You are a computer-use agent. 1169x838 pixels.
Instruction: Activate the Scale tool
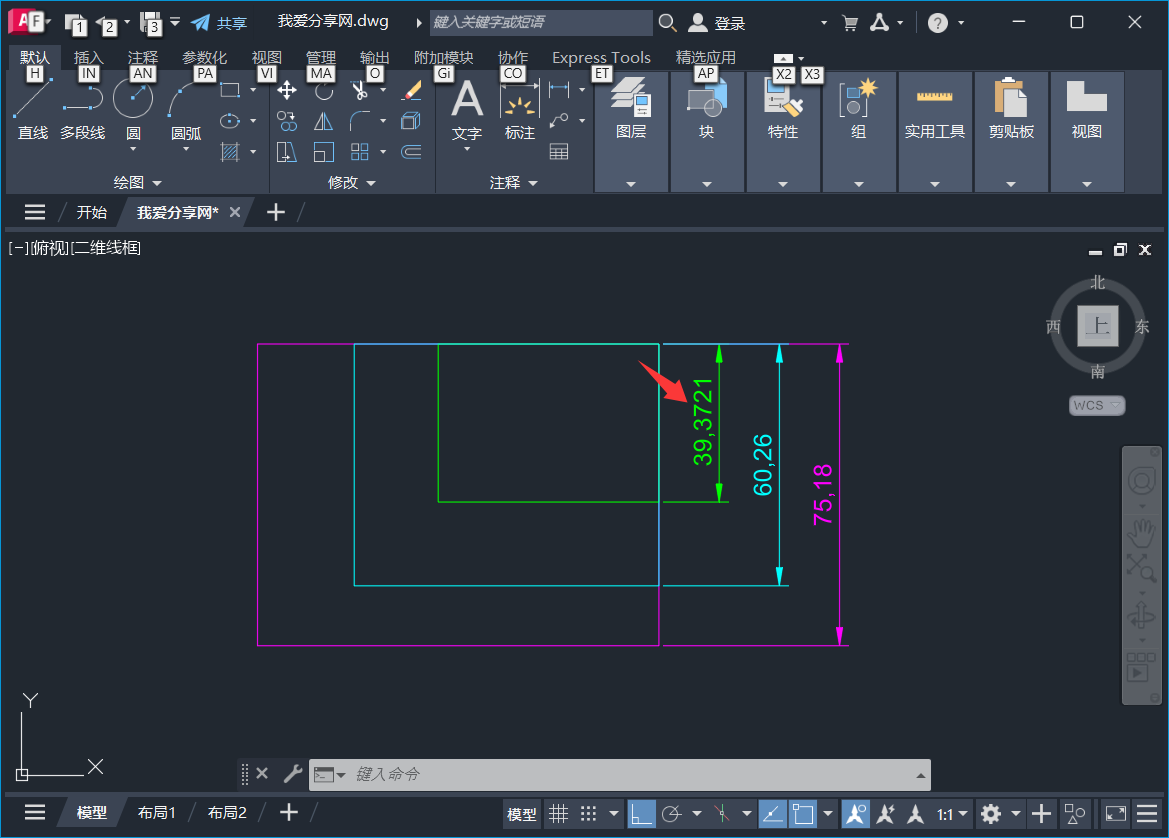(324, 152)
